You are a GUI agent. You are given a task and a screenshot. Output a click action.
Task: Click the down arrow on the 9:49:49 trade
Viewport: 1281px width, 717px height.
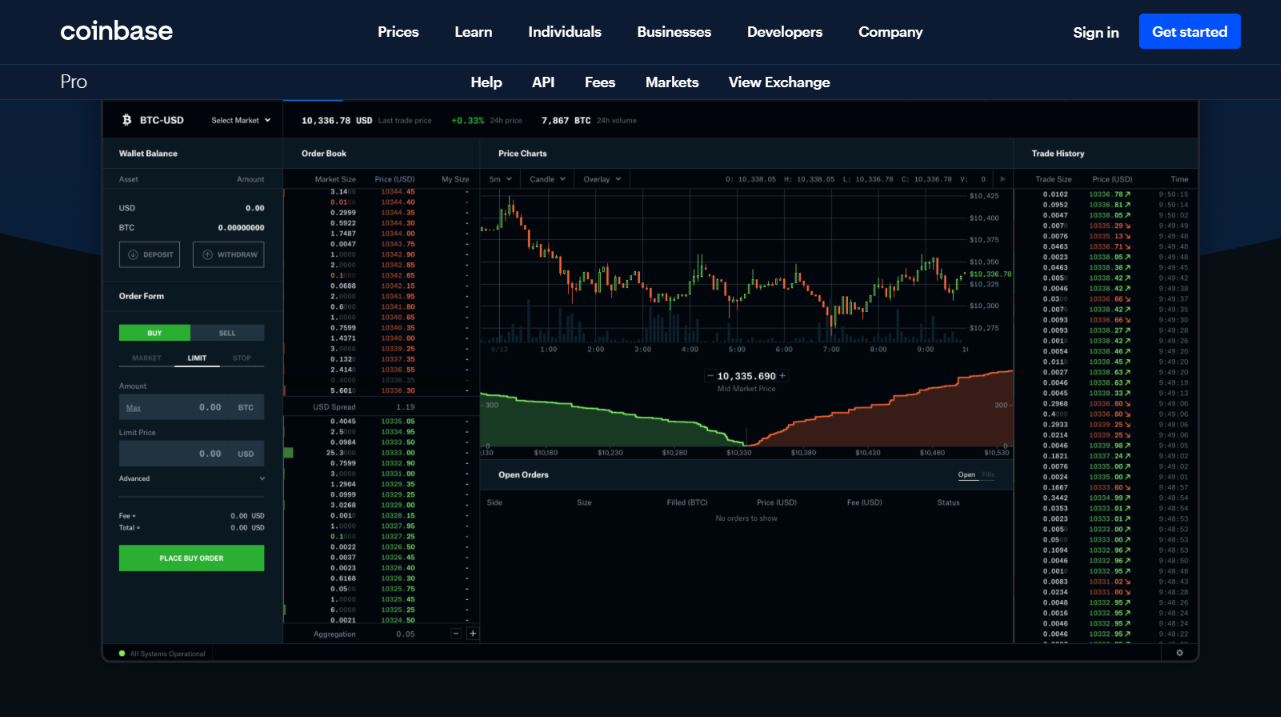(x=1128, y=225)
